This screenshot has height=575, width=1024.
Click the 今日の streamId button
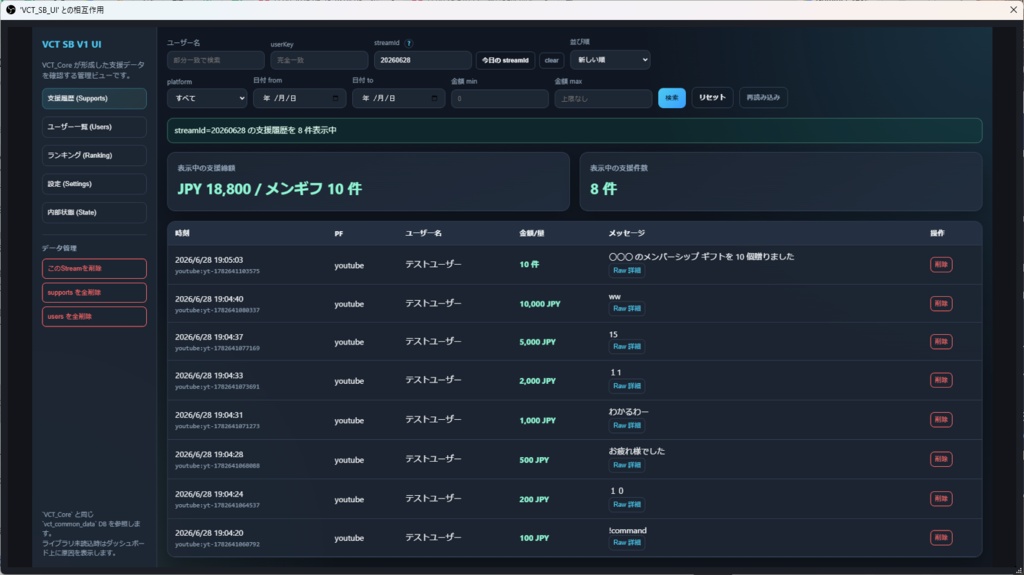[x=505, y=60]
